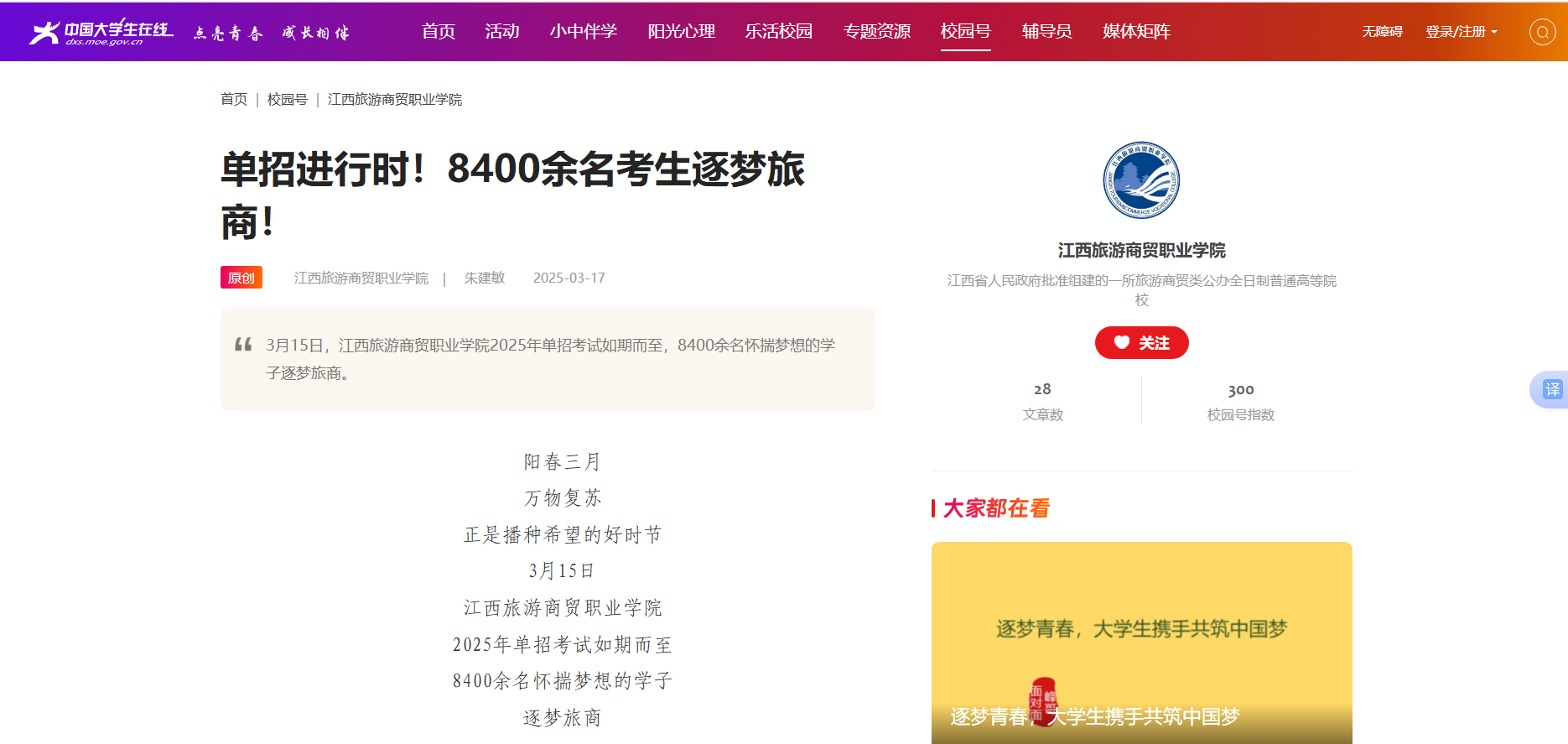The width and height of the screenshot is (1568, 744).
Task: Click the 首页 breadcrumb link
Action: click(x=234, y=100)
